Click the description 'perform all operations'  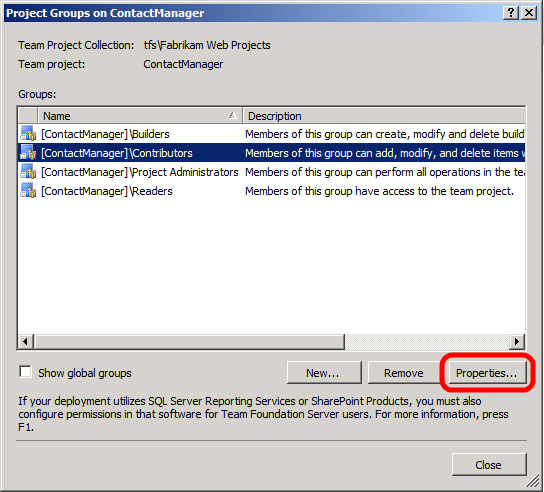coord(385,172)
